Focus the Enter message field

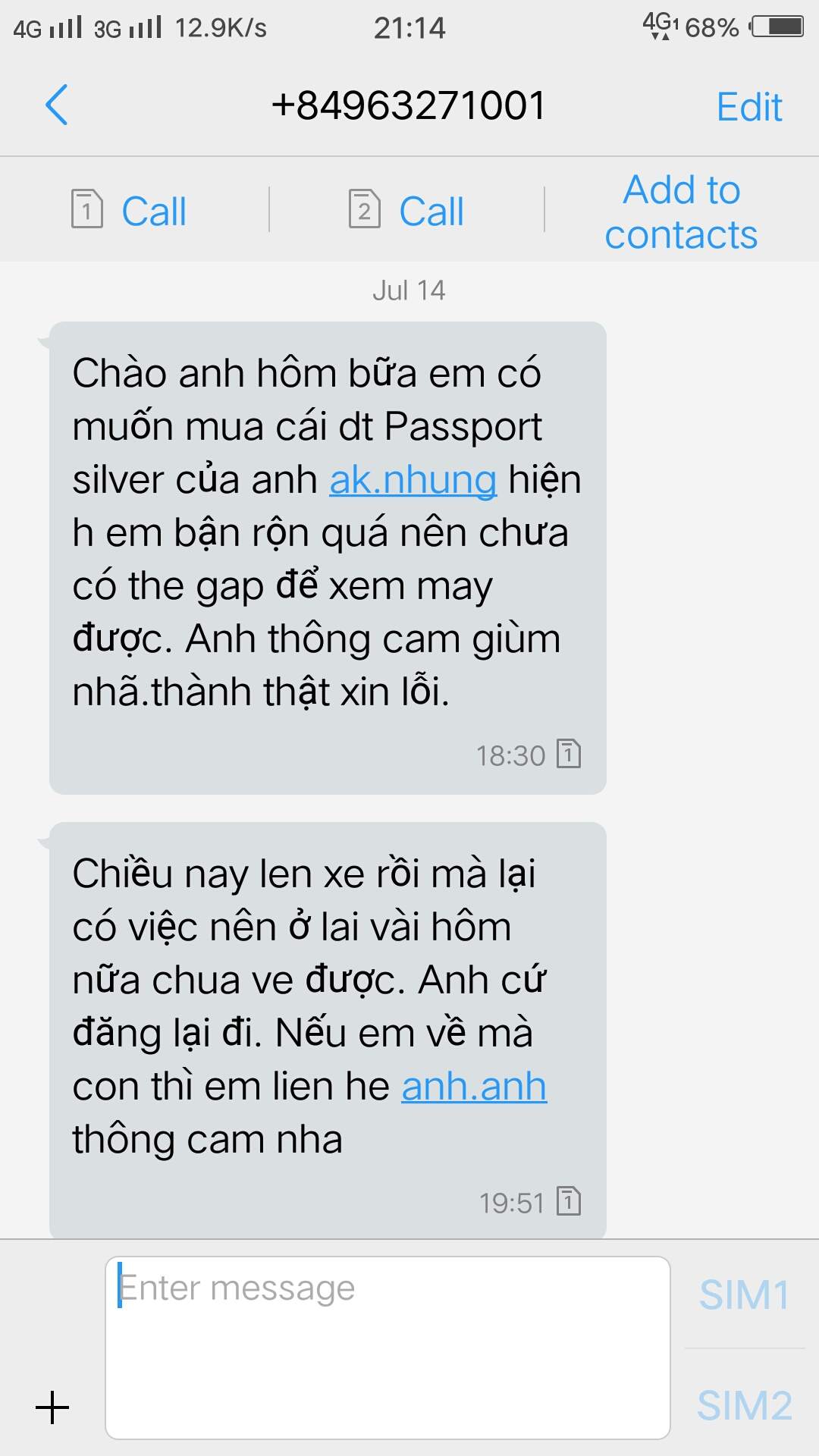[388, 1348]
